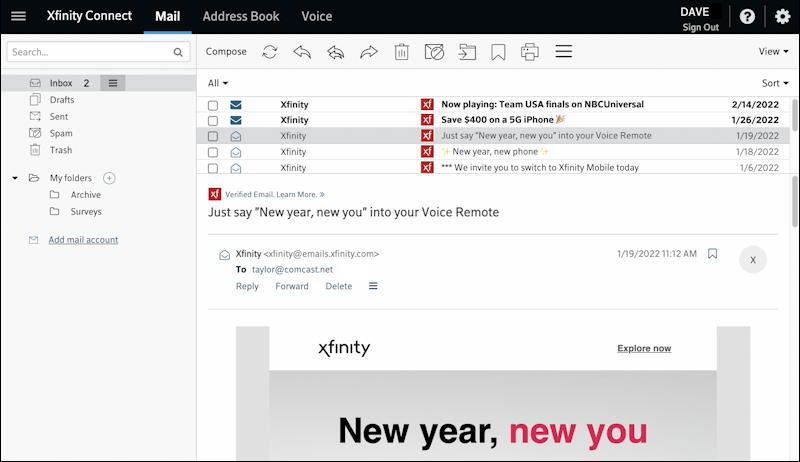
Task: Refresh the mailbox with the sync icon
Action: coord(270,52)
